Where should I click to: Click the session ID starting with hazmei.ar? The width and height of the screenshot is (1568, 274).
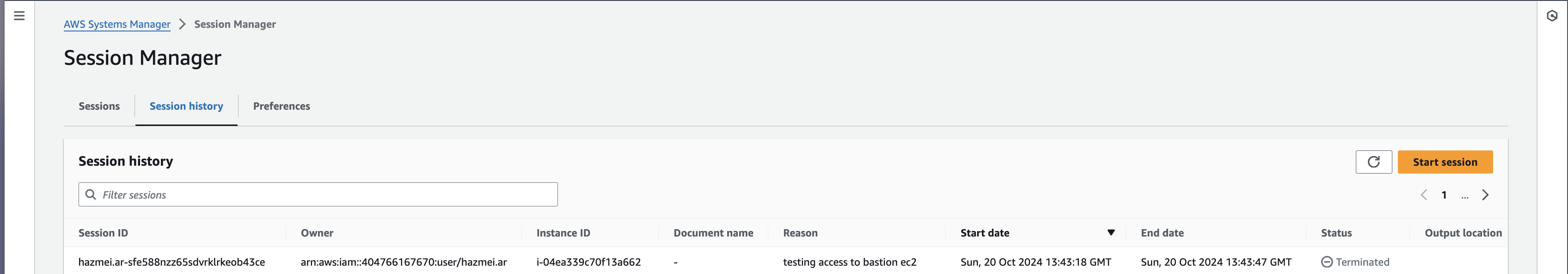tap(171, 262)
